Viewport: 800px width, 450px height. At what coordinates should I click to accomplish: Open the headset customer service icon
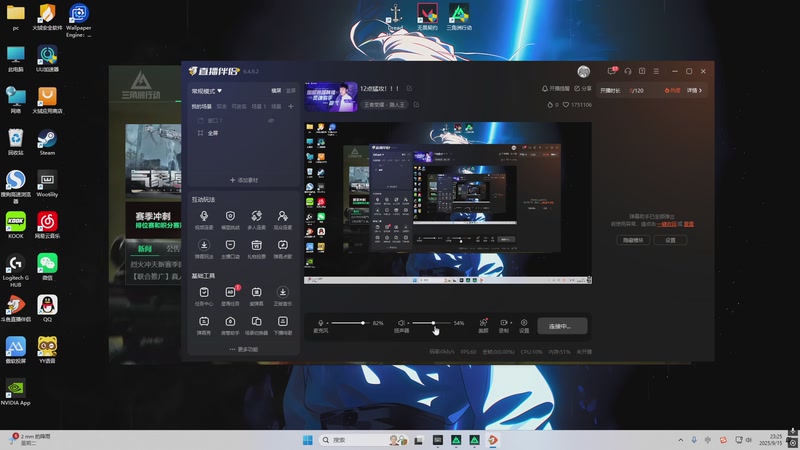tap(628, 71)
